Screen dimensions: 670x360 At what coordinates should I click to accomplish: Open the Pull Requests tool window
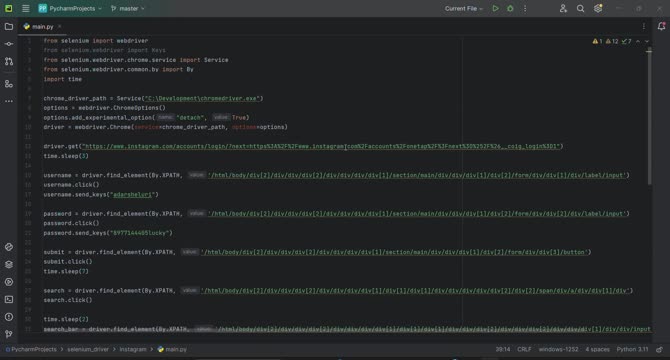(9, 61)
